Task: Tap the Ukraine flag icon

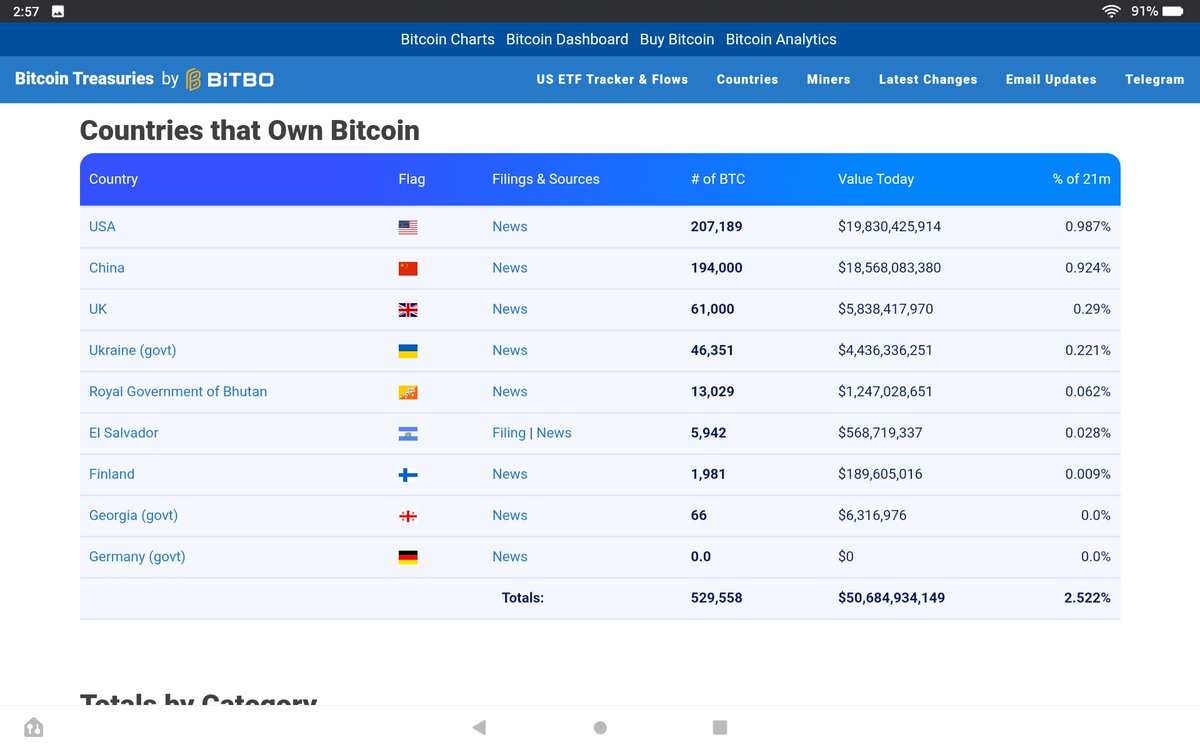Action: (x=408, y=351)
